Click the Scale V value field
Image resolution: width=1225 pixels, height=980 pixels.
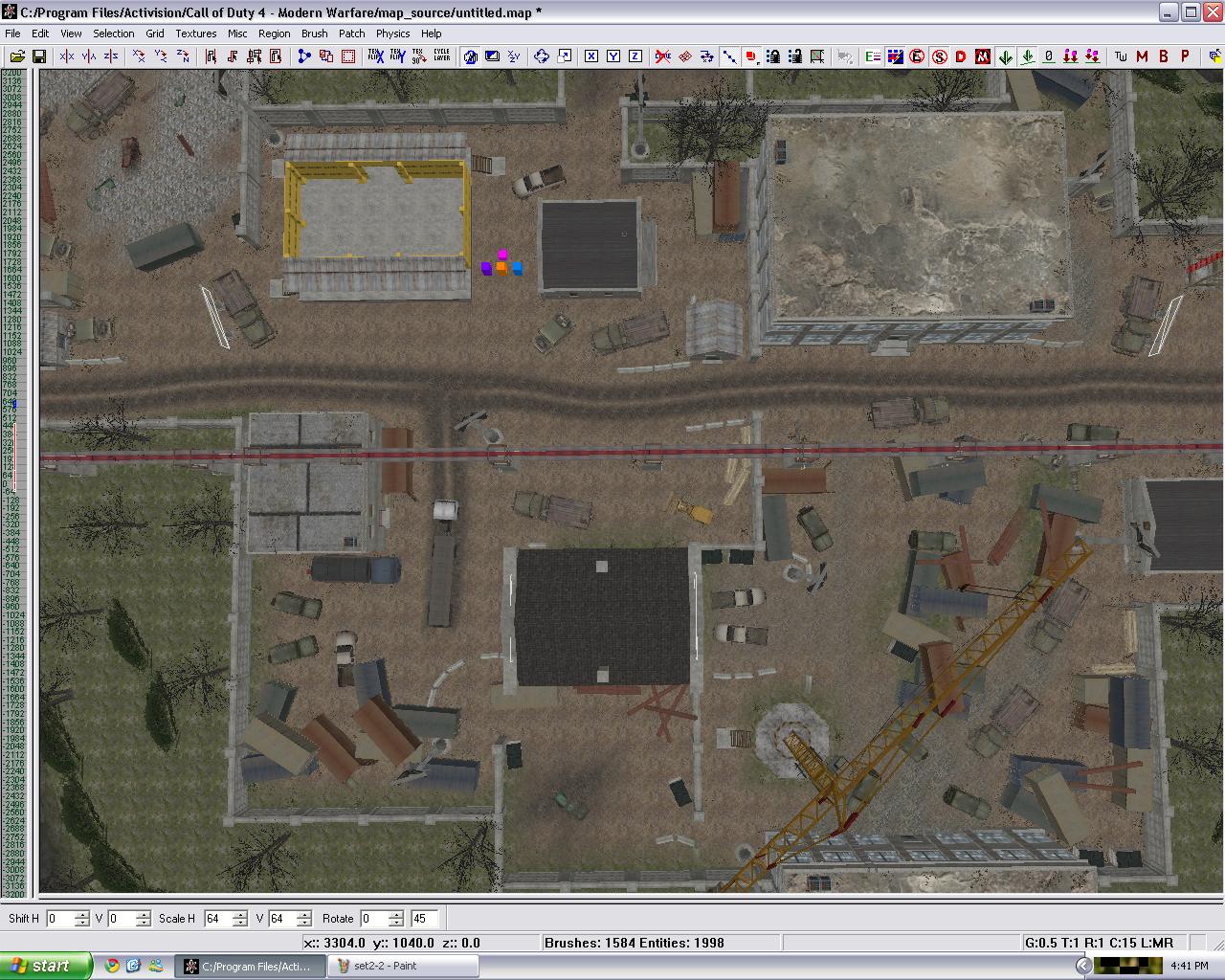coord(282,919)
